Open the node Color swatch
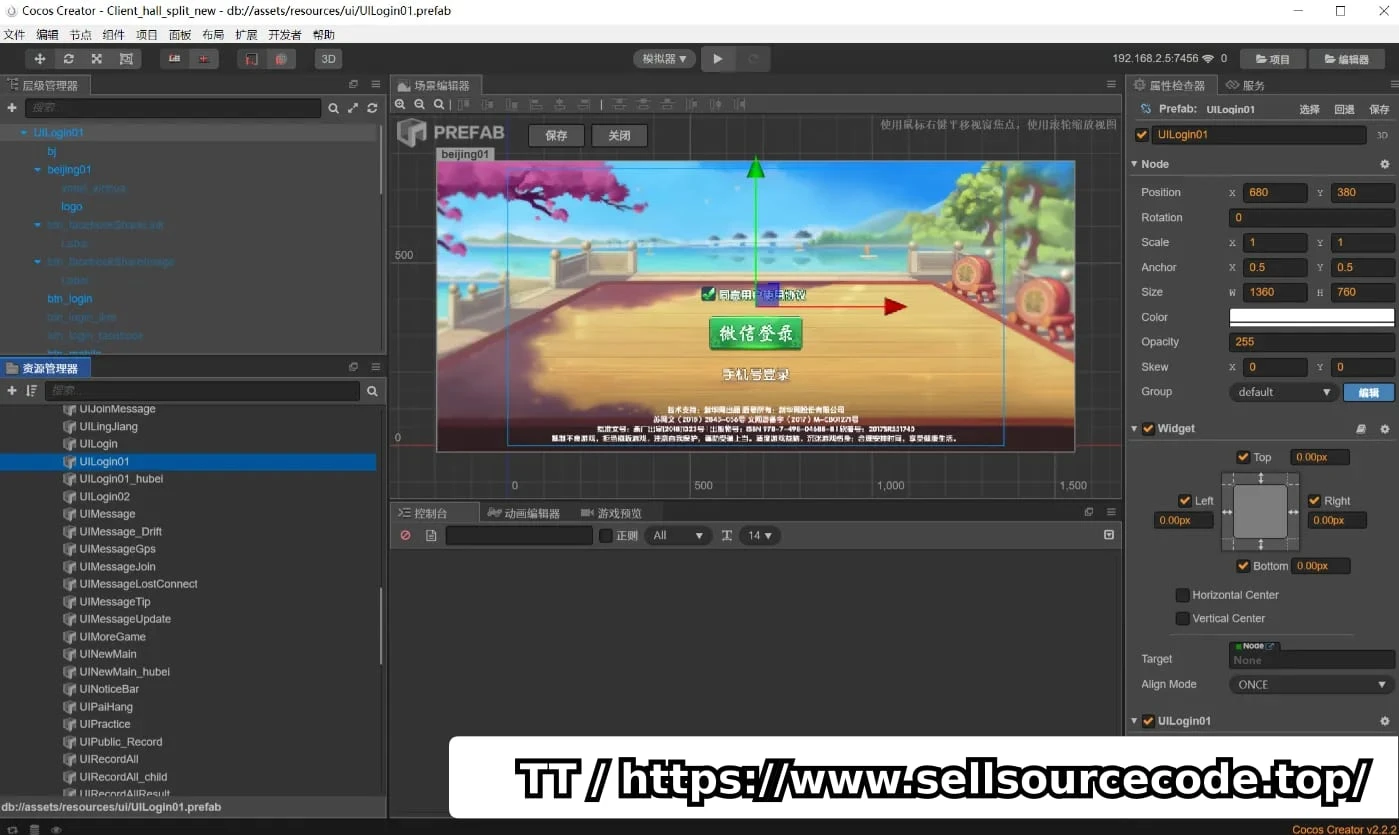 coord(1311,317)
